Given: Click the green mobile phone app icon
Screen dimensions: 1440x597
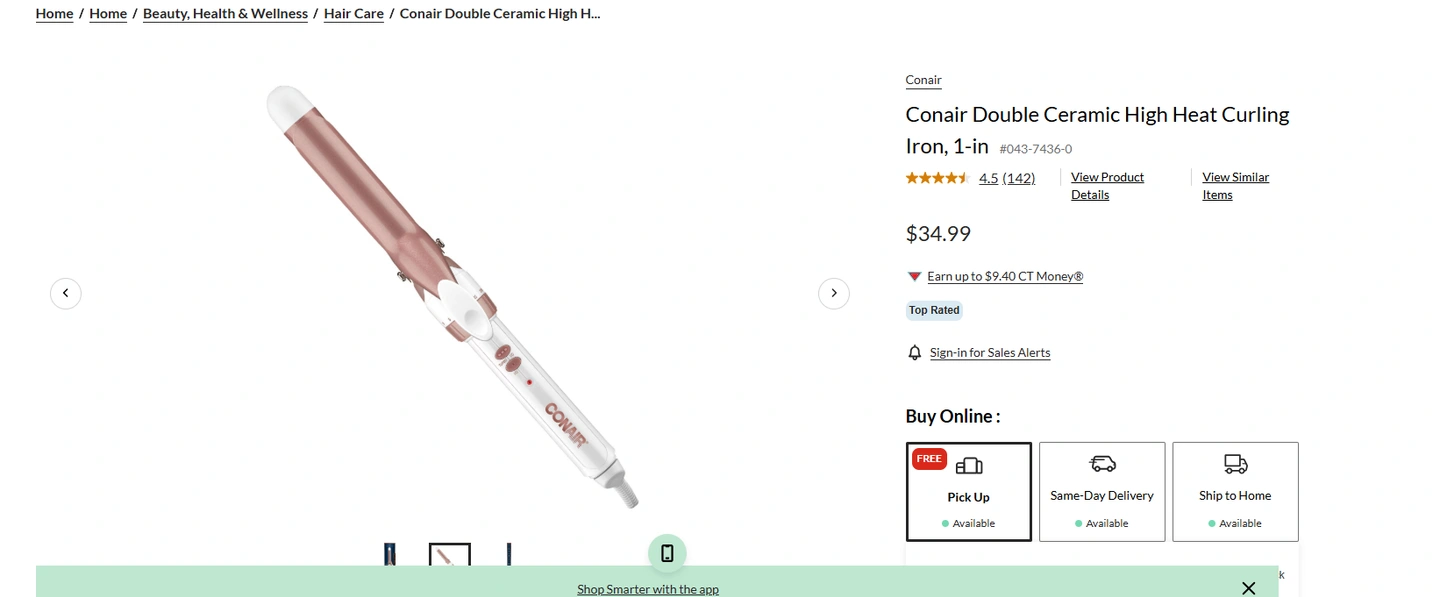Looking at the screenshot, I should click(667, 553).
